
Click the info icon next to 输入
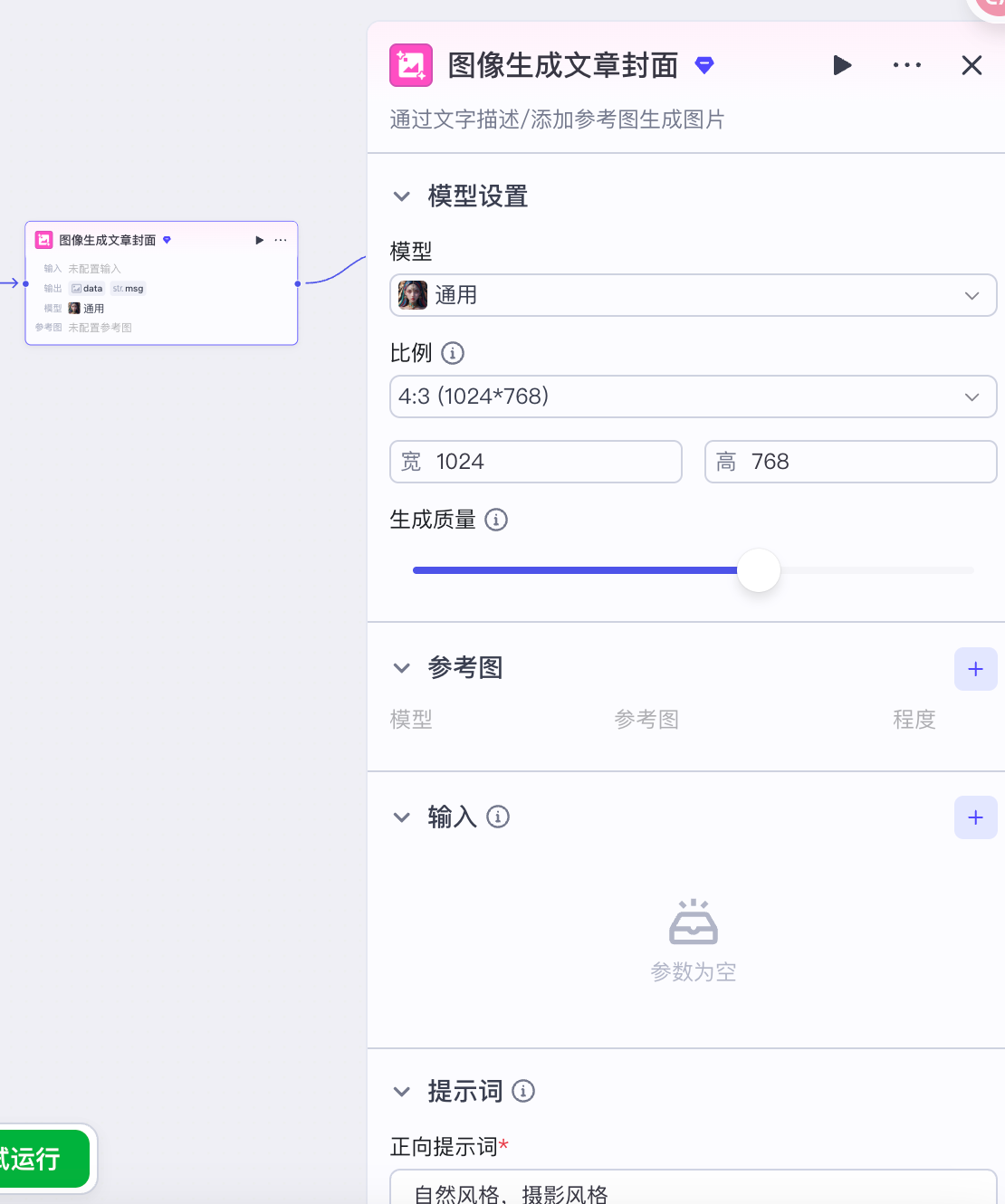(x=498, y=817)
